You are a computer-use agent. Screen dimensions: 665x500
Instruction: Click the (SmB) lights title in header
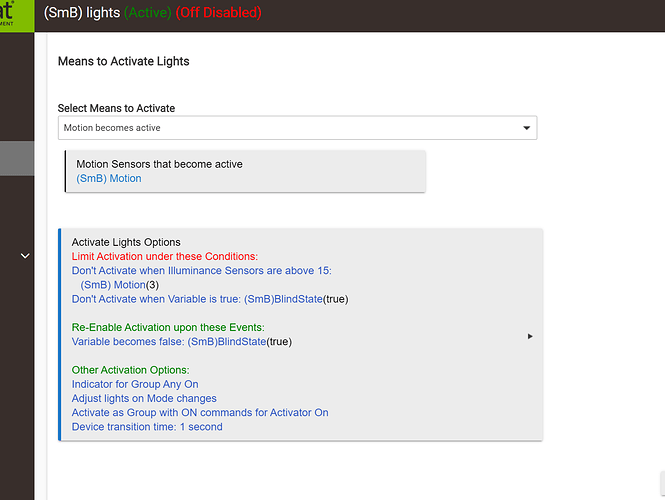click(82, 13)
